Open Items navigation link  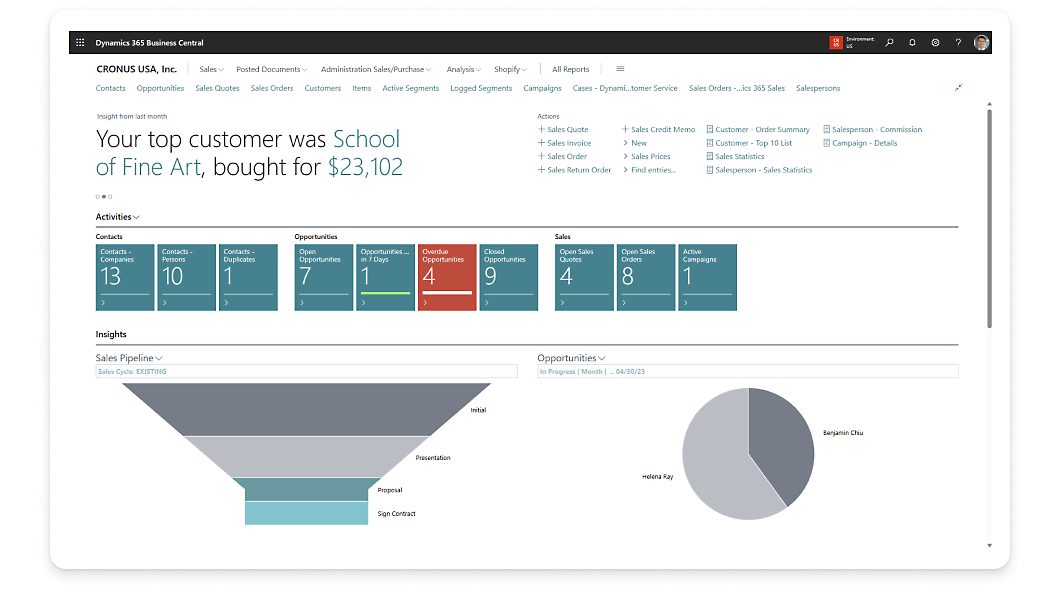tap(362, 88)
